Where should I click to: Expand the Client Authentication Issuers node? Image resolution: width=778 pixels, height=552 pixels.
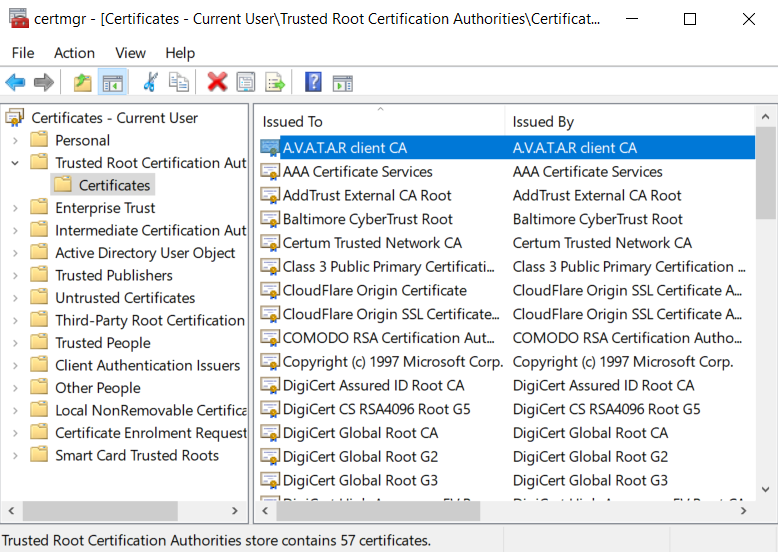[15, 366]
